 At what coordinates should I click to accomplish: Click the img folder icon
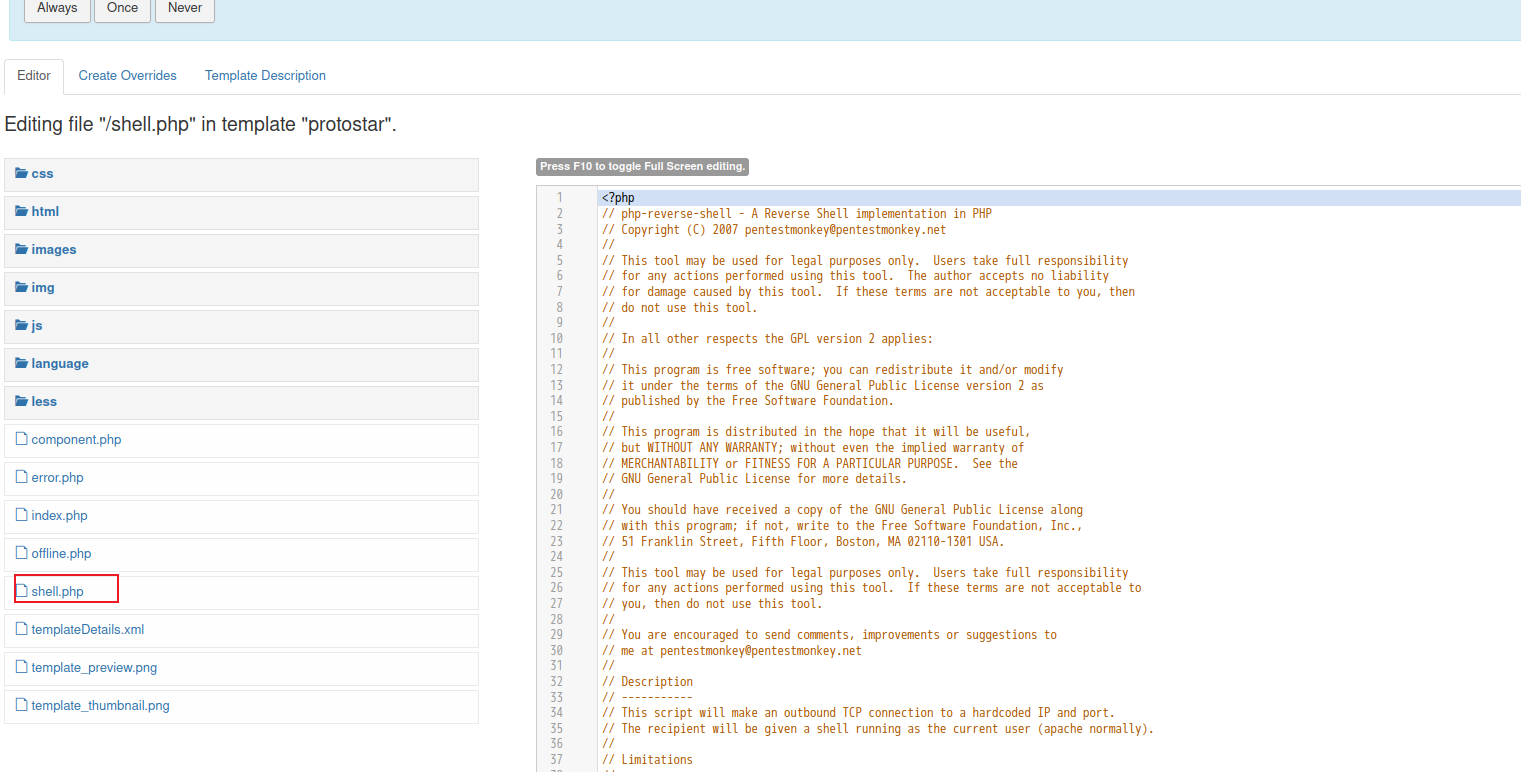click(22, 287)
